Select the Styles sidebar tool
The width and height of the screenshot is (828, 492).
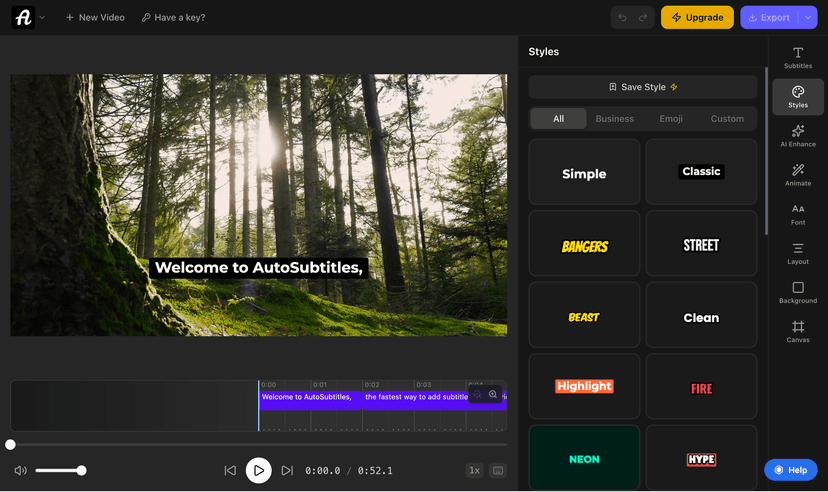point(797,97)
